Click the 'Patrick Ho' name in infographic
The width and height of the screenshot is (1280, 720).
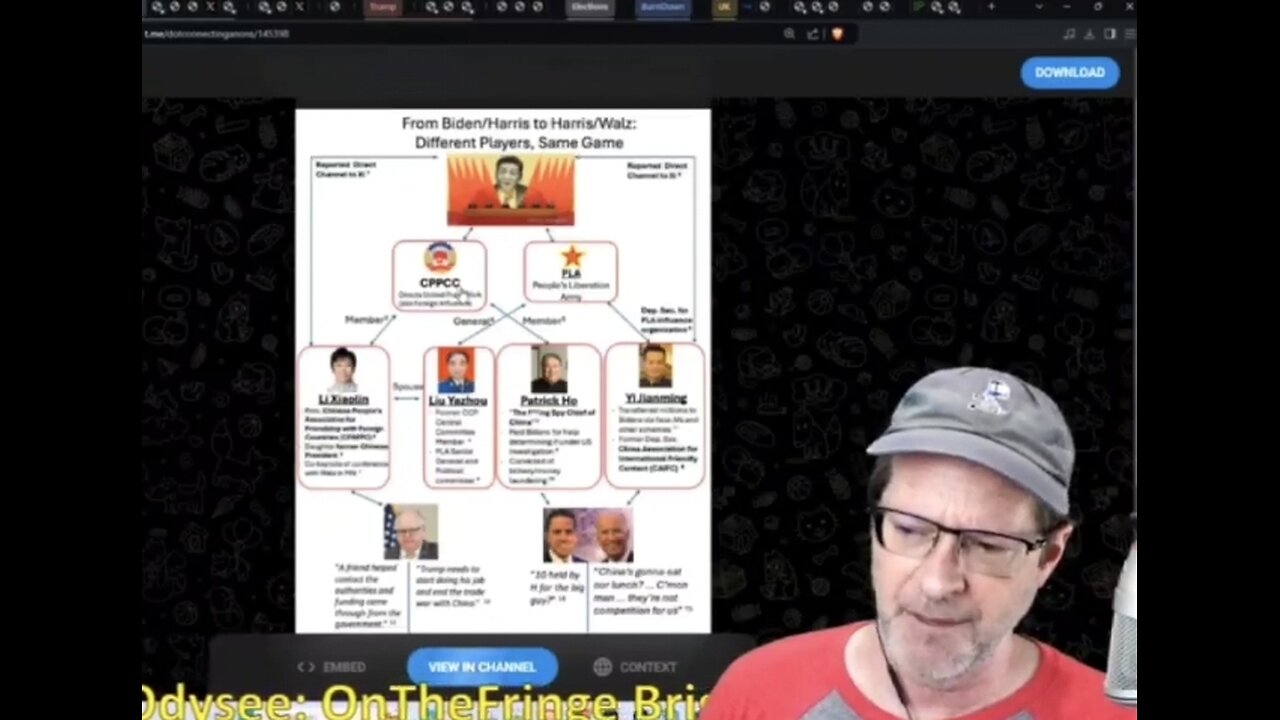pyautogui.click(x=548, y=400)
